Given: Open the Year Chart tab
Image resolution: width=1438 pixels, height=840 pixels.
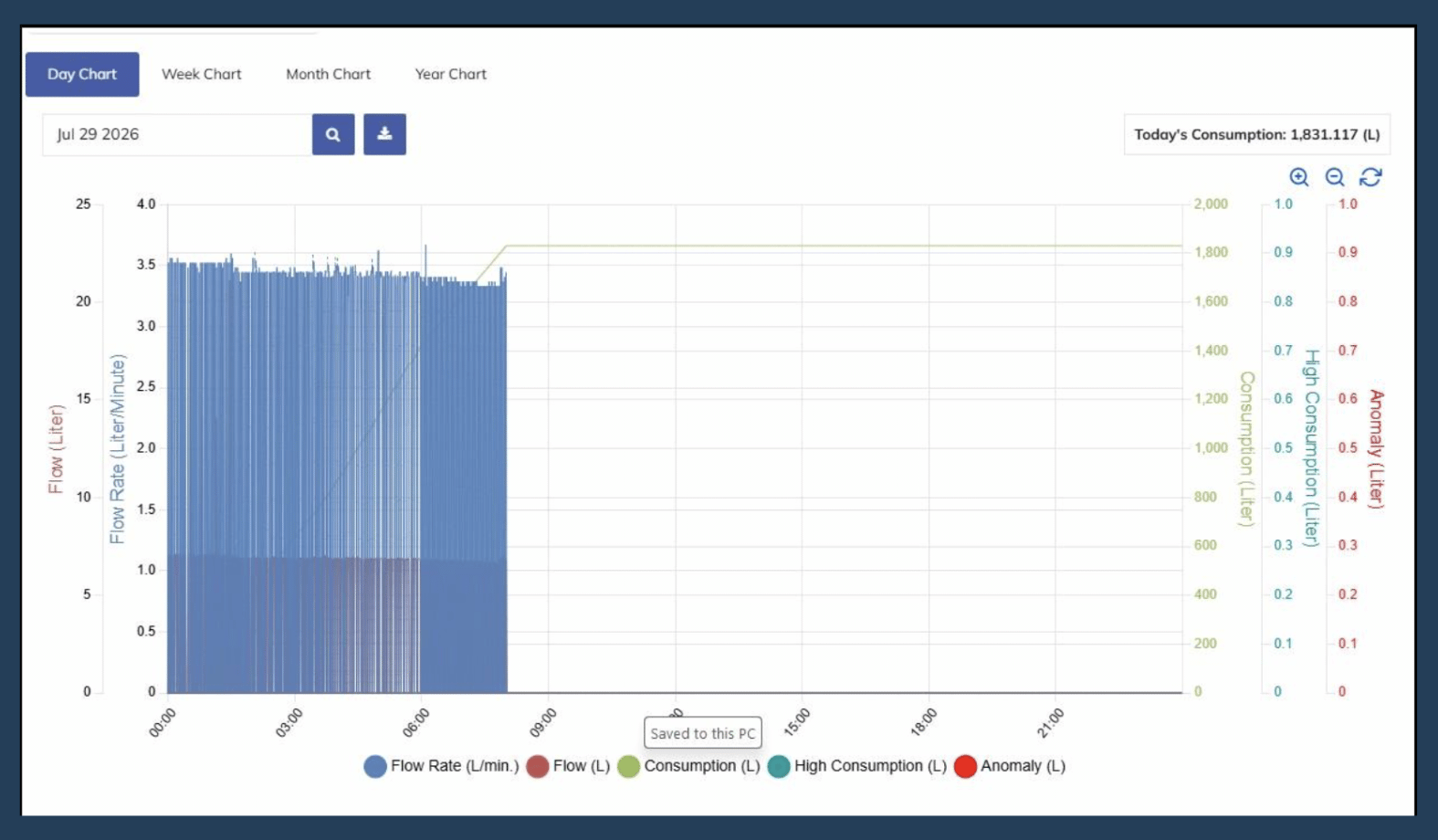Looking at the screenshot, I should (x=451, y=74).
